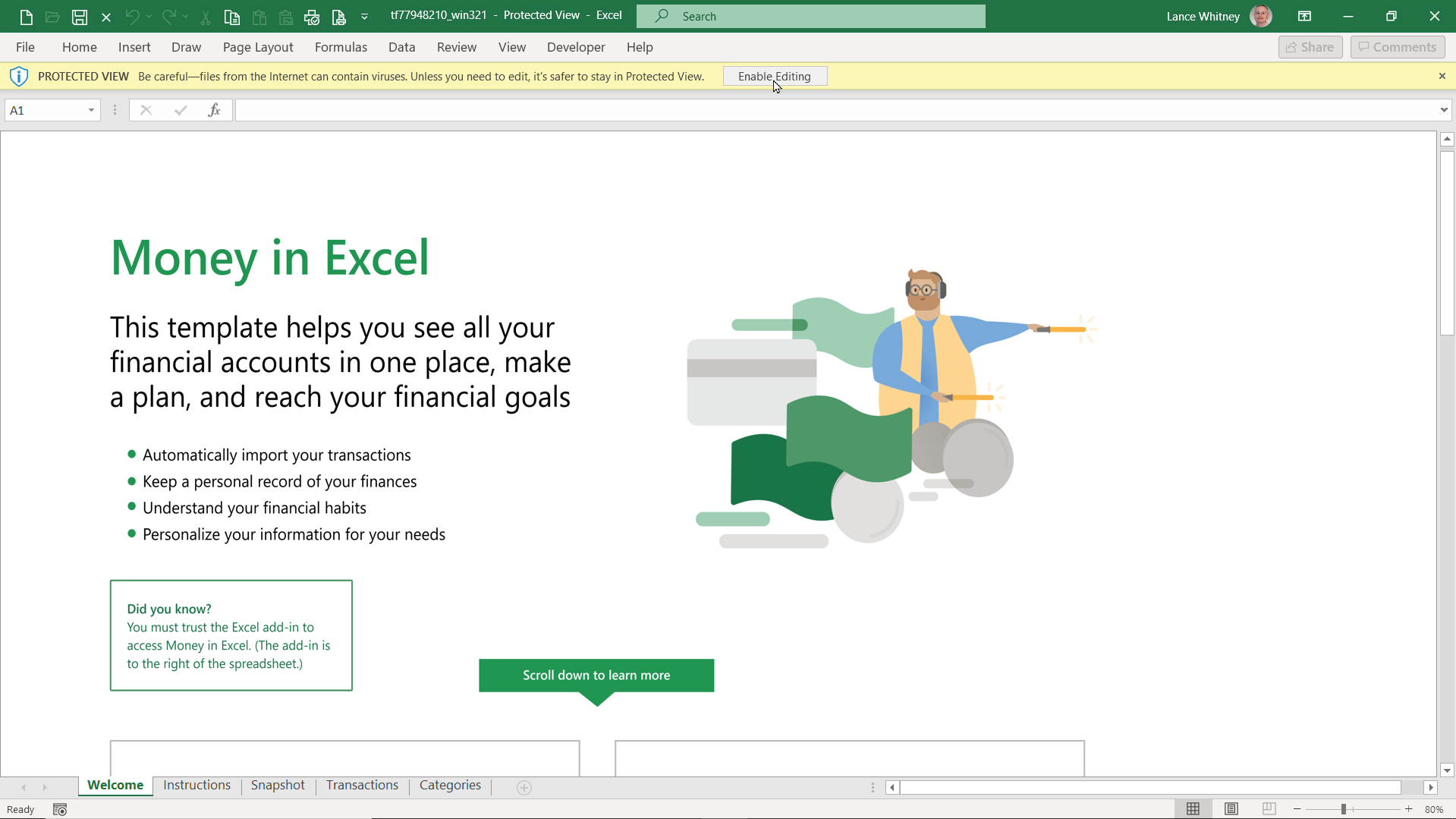Click the Lance Whitney profile picture
The image size is (1456, 819).
(x=1261, y=16)
